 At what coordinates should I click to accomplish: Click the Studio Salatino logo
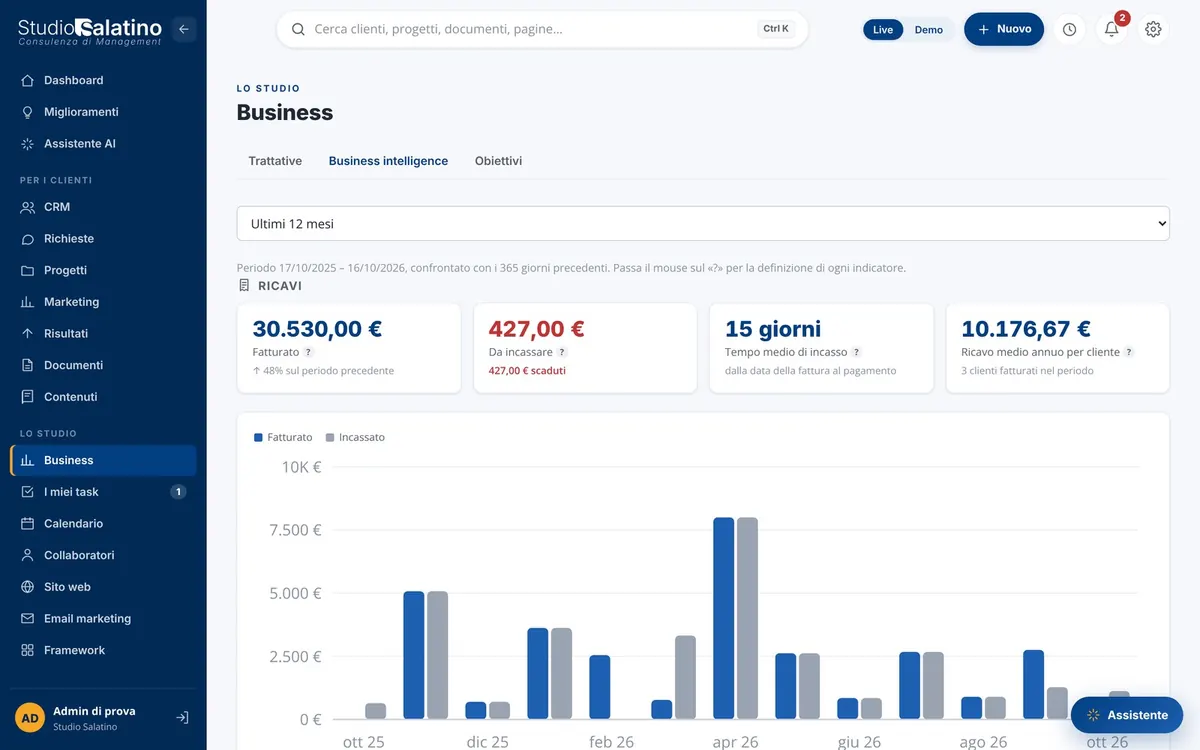90,31
